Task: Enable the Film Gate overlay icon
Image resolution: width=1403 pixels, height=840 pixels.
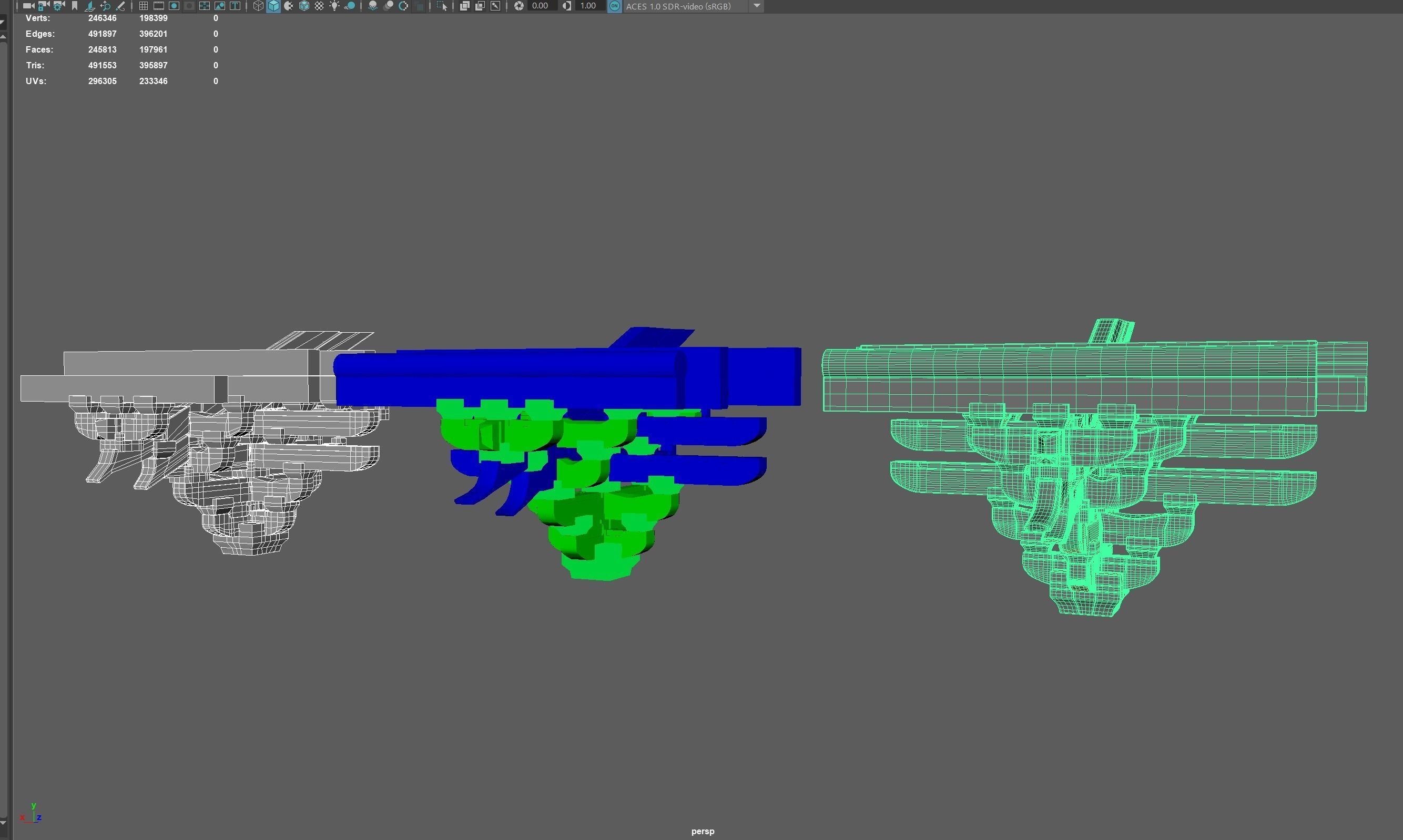Action: click(x=159, y=6)
